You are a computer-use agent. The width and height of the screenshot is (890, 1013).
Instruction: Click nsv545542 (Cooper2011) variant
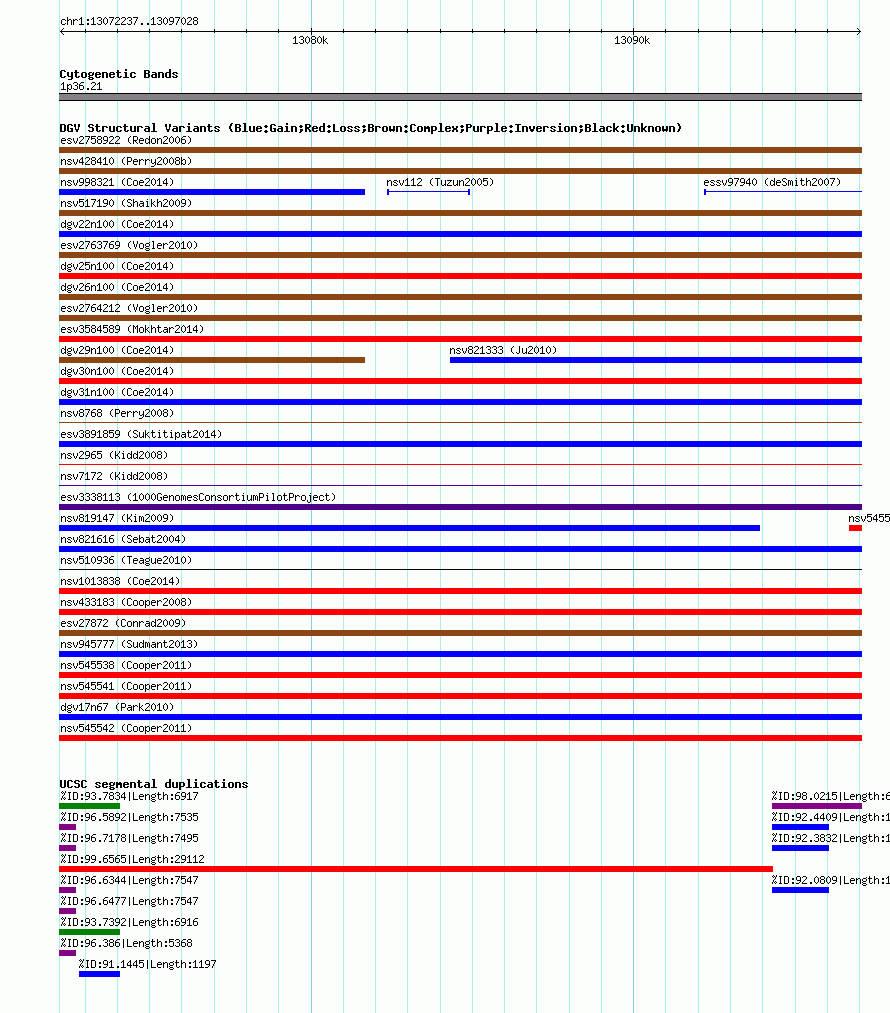click(x=126, y=728)
